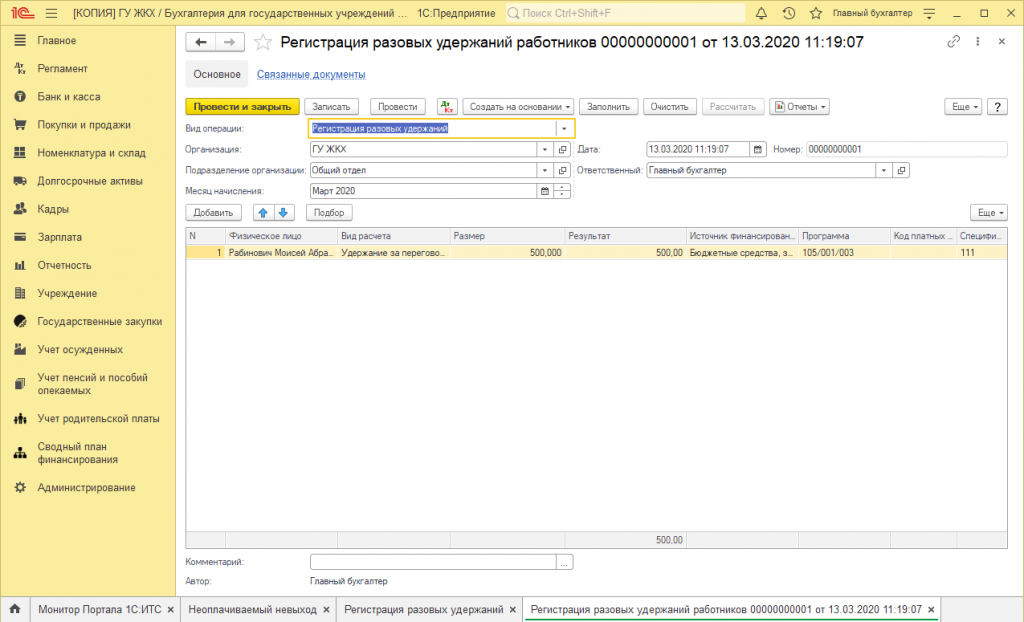The width and height of the screenshot is (1024, 622).
Task: Click the Месяц начисления stepper arrows
Action: [x=563, y=191]
